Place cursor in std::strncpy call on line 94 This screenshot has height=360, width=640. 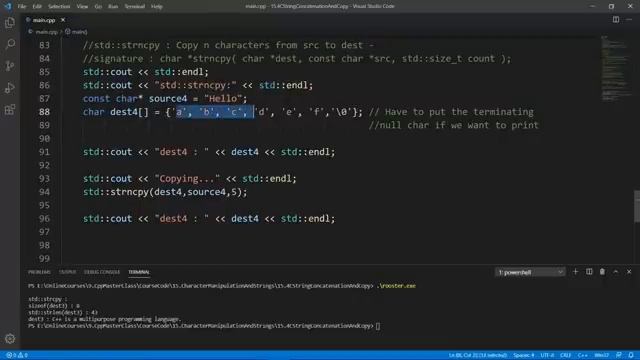[x=165, y=192]
